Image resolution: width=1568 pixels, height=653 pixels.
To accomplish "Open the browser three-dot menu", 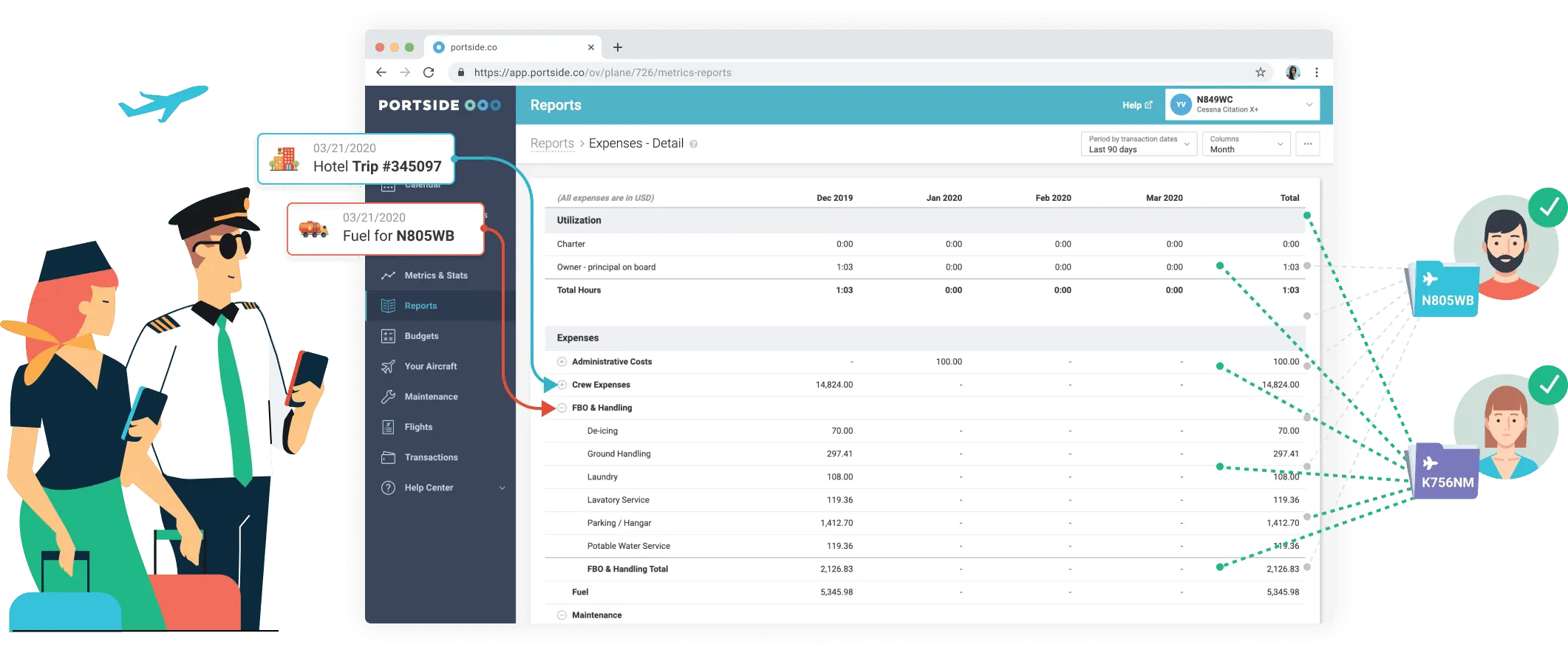I will point(1317,72).
